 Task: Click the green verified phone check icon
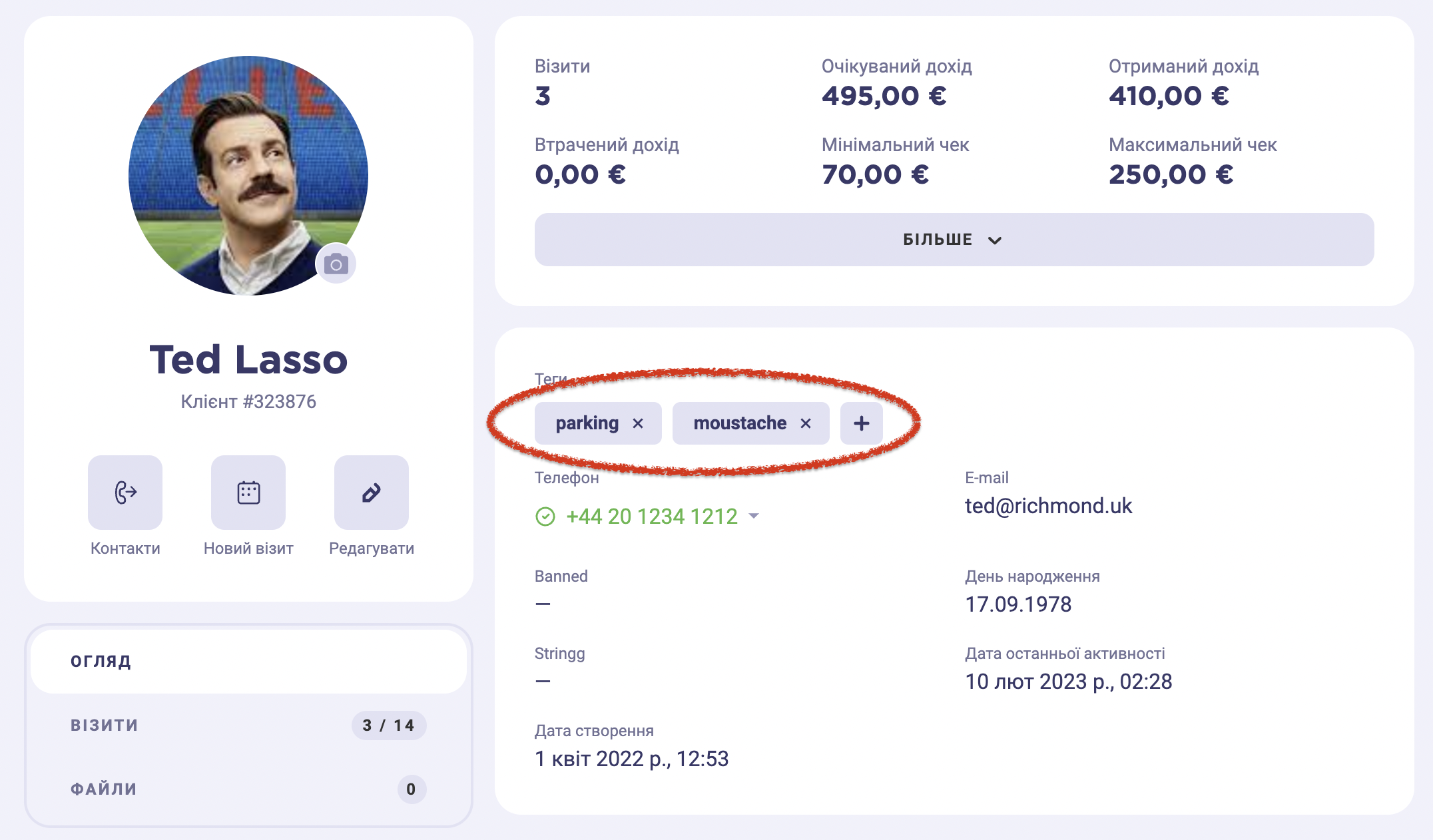[545, 517]
